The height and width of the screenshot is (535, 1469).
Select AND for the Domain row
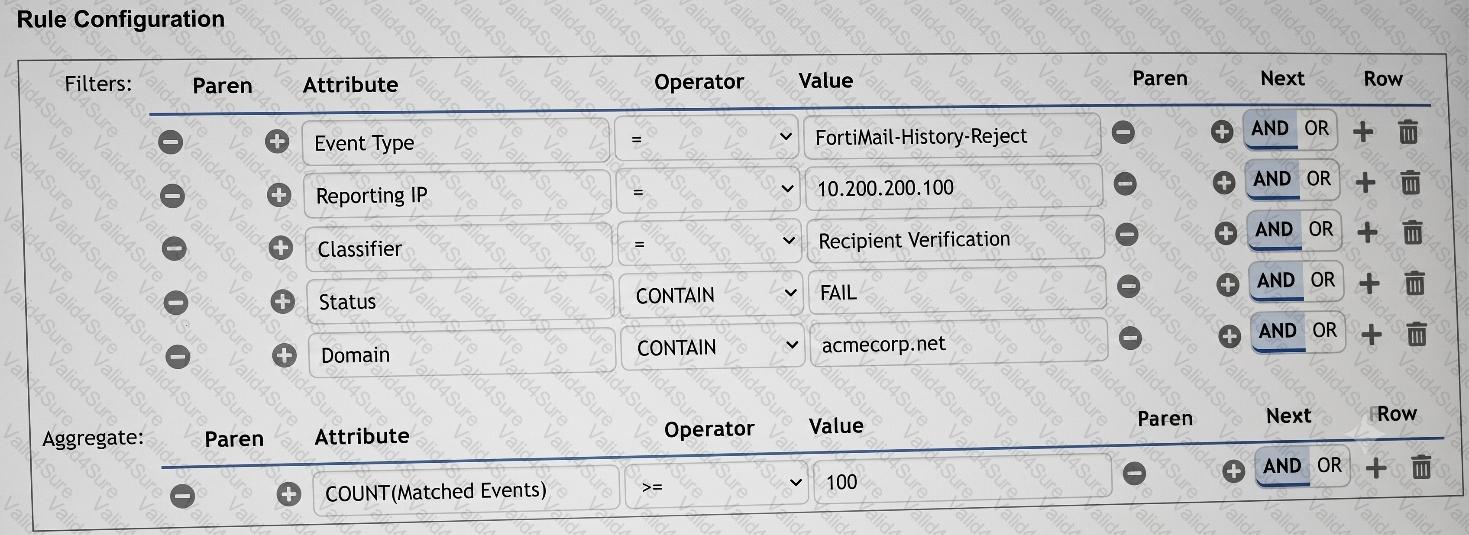click(1278, 331)
